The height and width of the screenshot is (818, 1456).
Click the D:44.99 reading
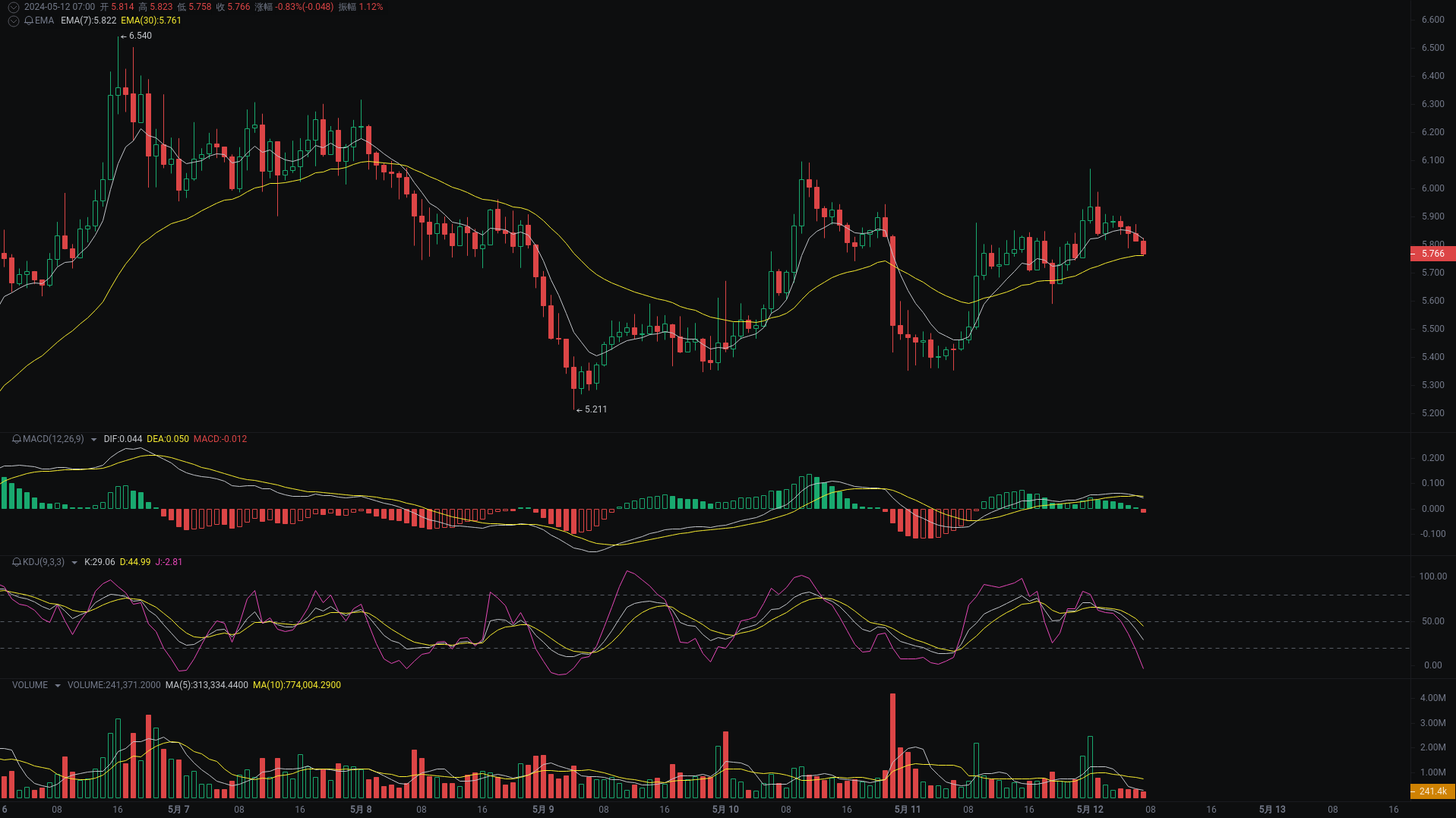click(135, 562)
